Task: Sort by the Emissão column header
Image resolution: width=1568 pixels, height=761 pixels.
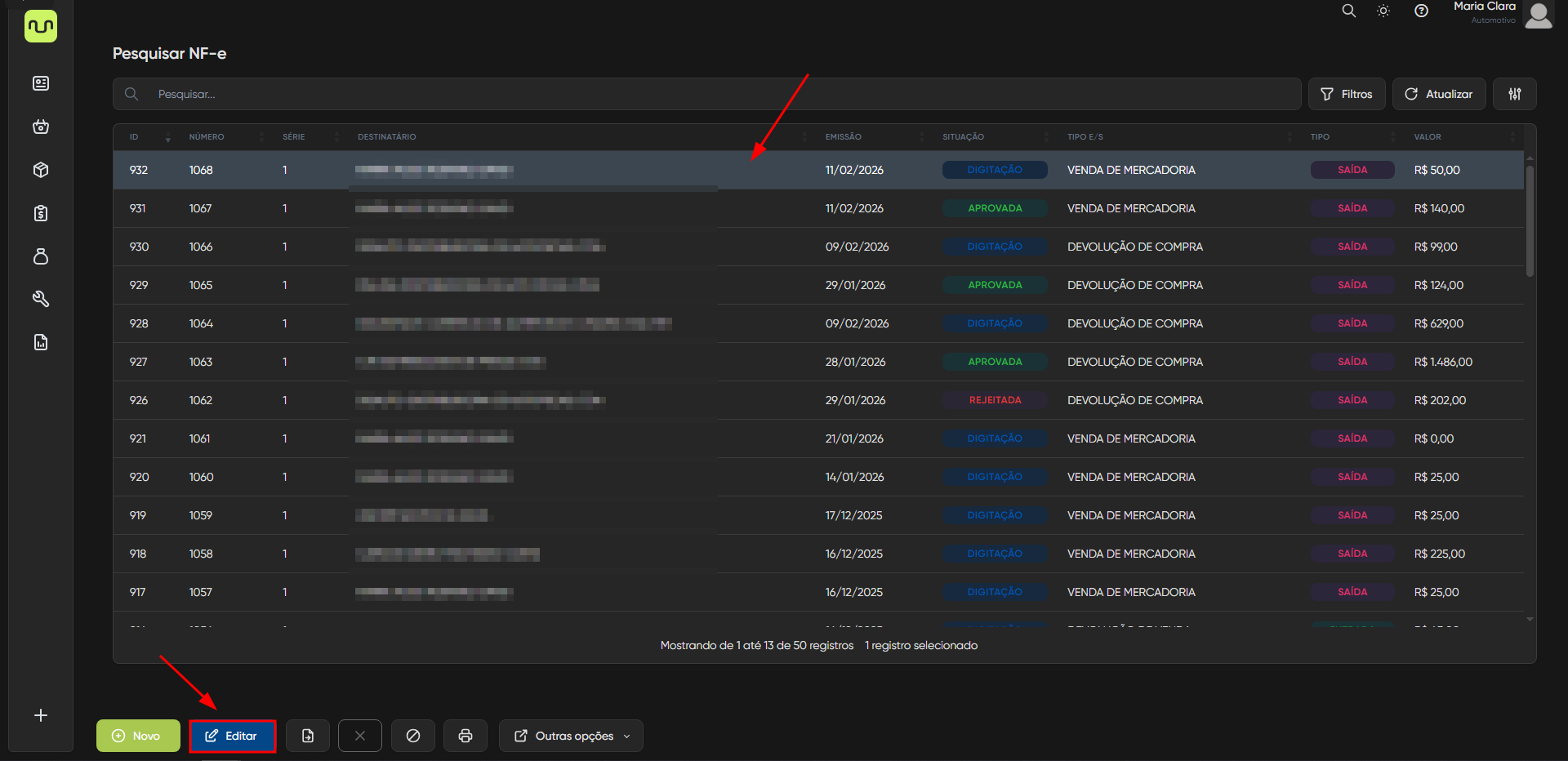Action: 843,137
